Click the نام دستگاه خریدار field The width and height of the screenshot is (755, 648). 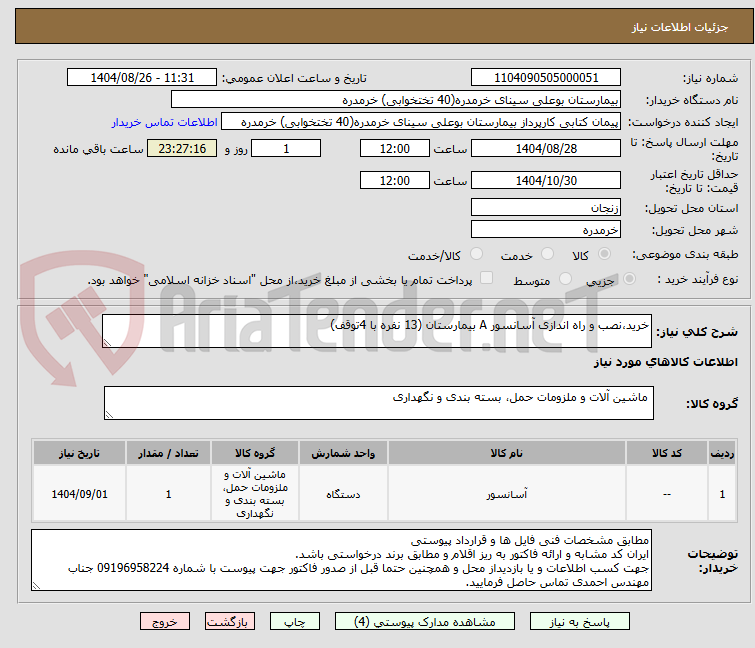click(x=395, y=100)
